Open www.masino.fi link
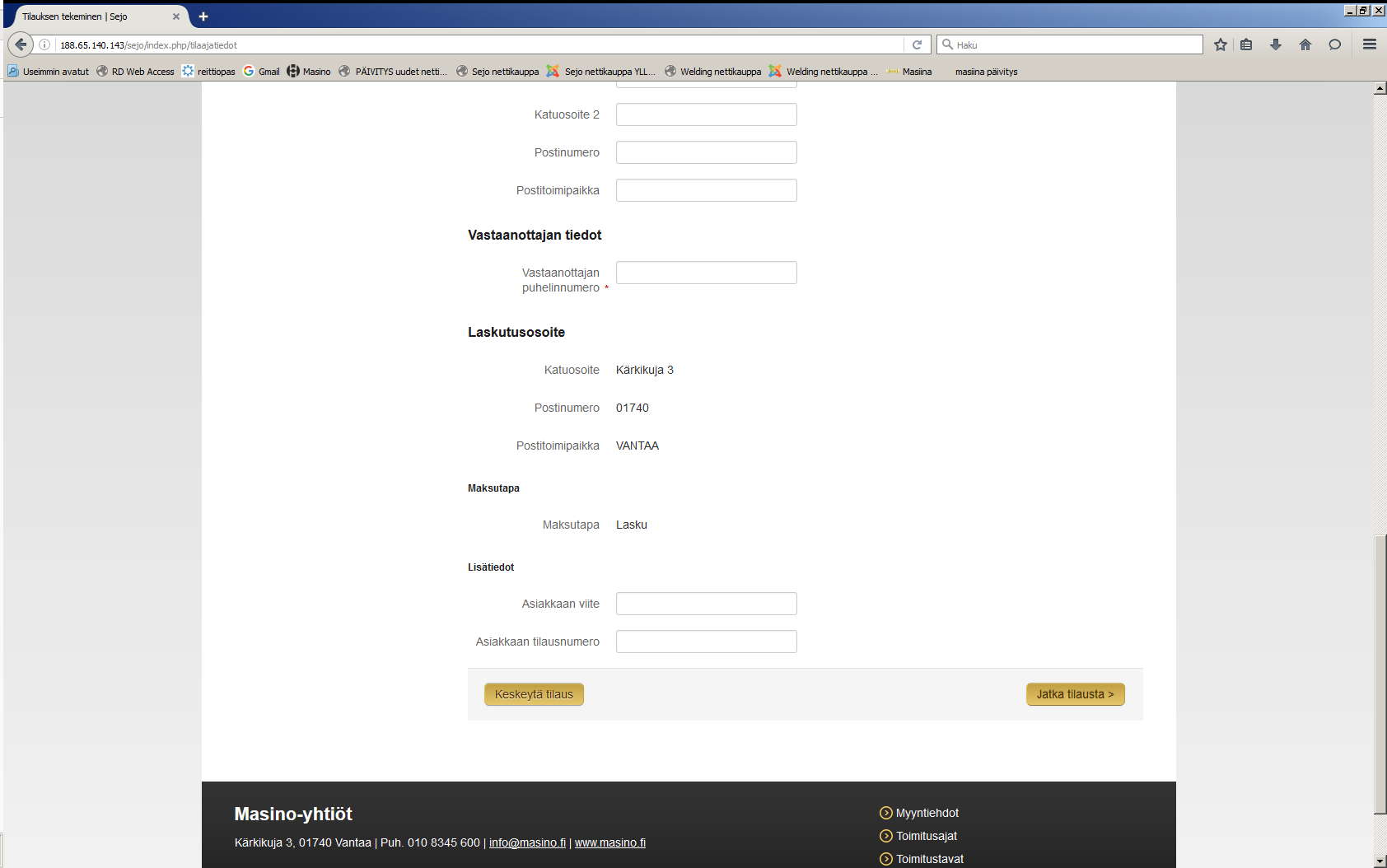 pyautogui.click(x=610, y=842)
